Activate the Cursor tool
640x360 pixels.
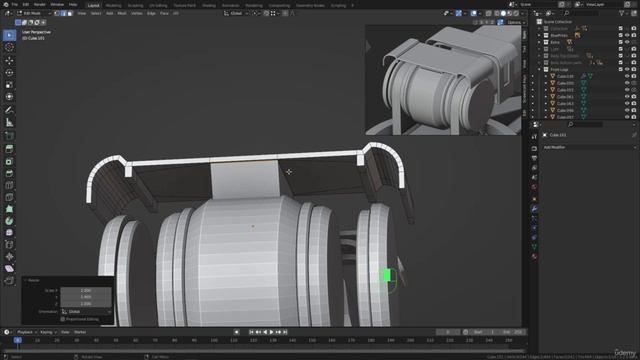pyautogui.click(x=9, y=47)
